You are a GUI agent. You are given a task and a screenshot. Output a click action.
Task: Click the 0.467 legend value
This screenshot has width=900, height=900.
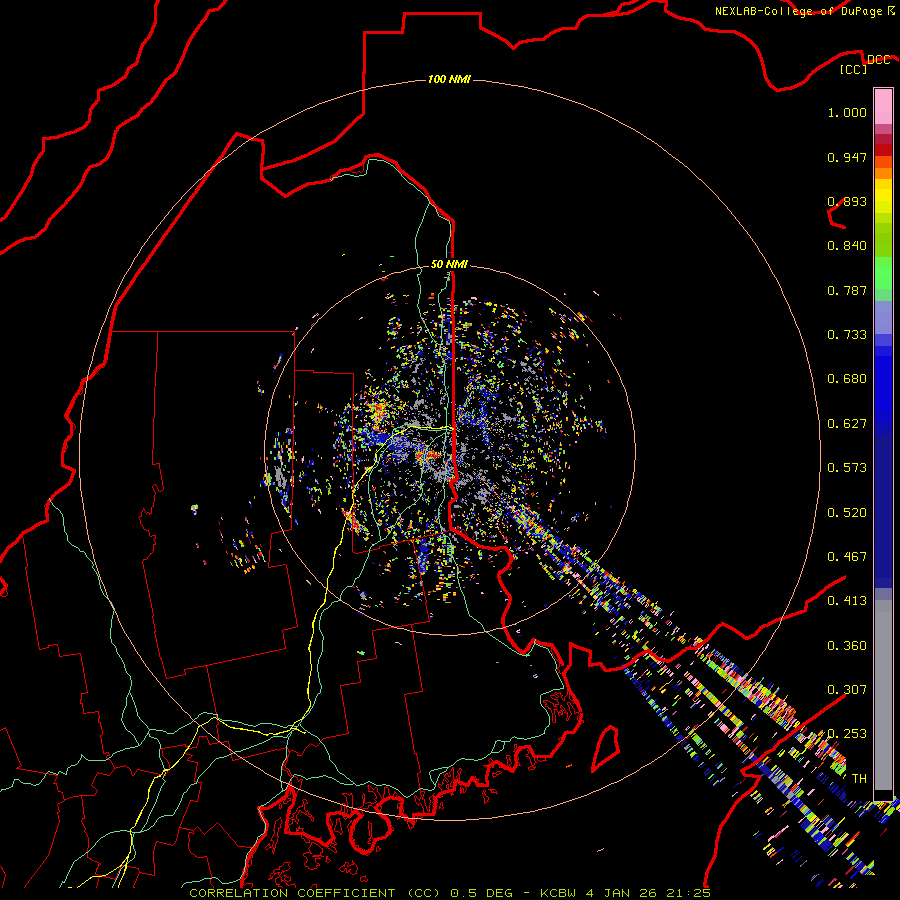[847, 557]
